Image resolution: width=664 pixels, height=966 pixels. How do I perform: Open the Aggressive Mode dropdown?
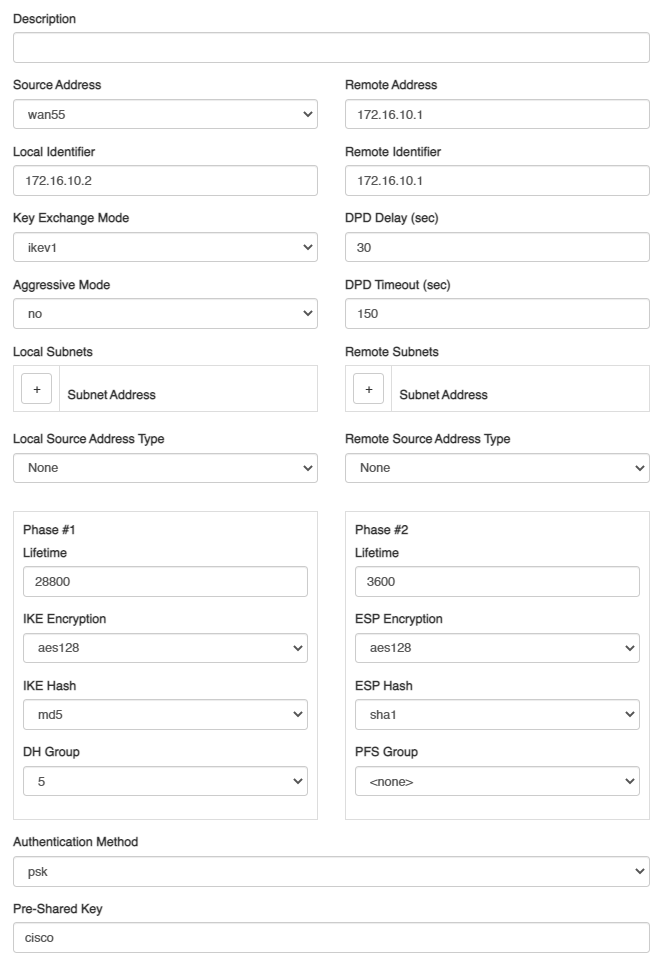[165, 314]
